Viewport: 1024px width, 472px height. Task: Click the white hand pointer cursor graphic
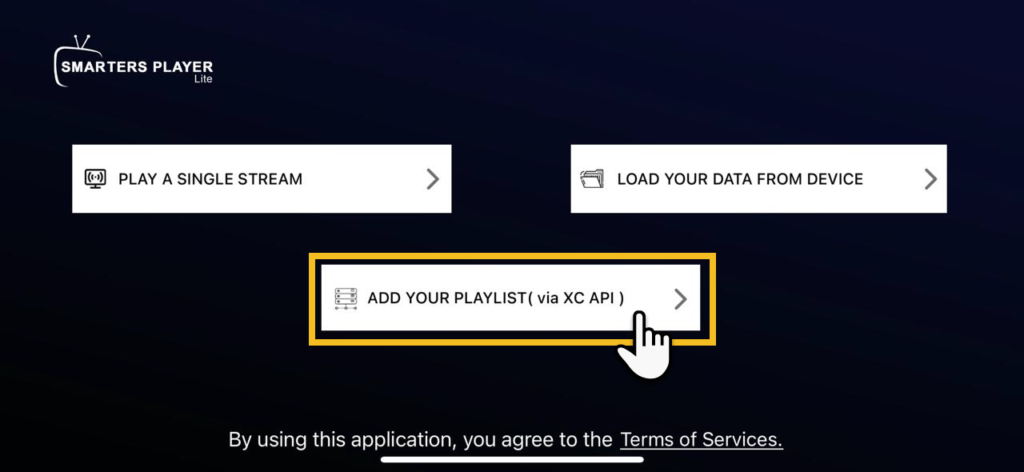(645, 344)
